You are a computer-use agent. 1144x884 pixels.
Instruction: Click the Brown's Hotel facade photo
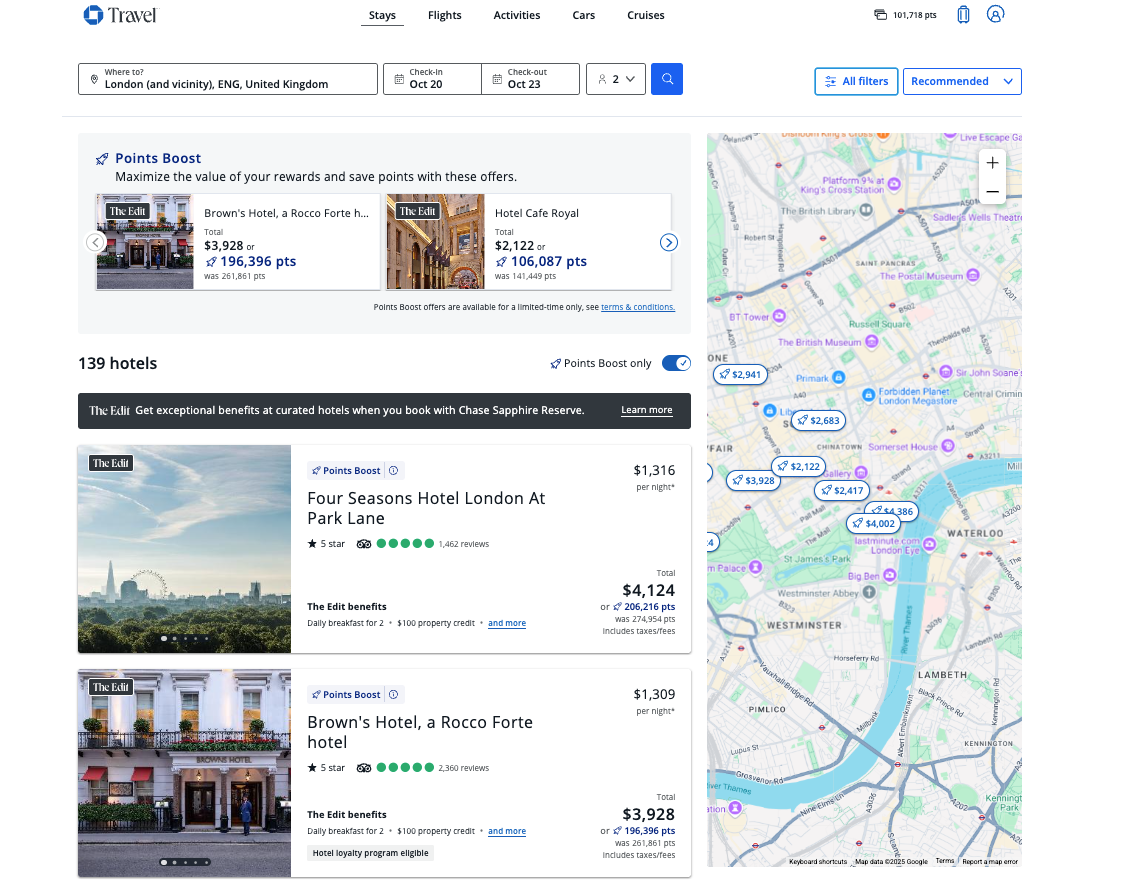[x=185, y=772]
